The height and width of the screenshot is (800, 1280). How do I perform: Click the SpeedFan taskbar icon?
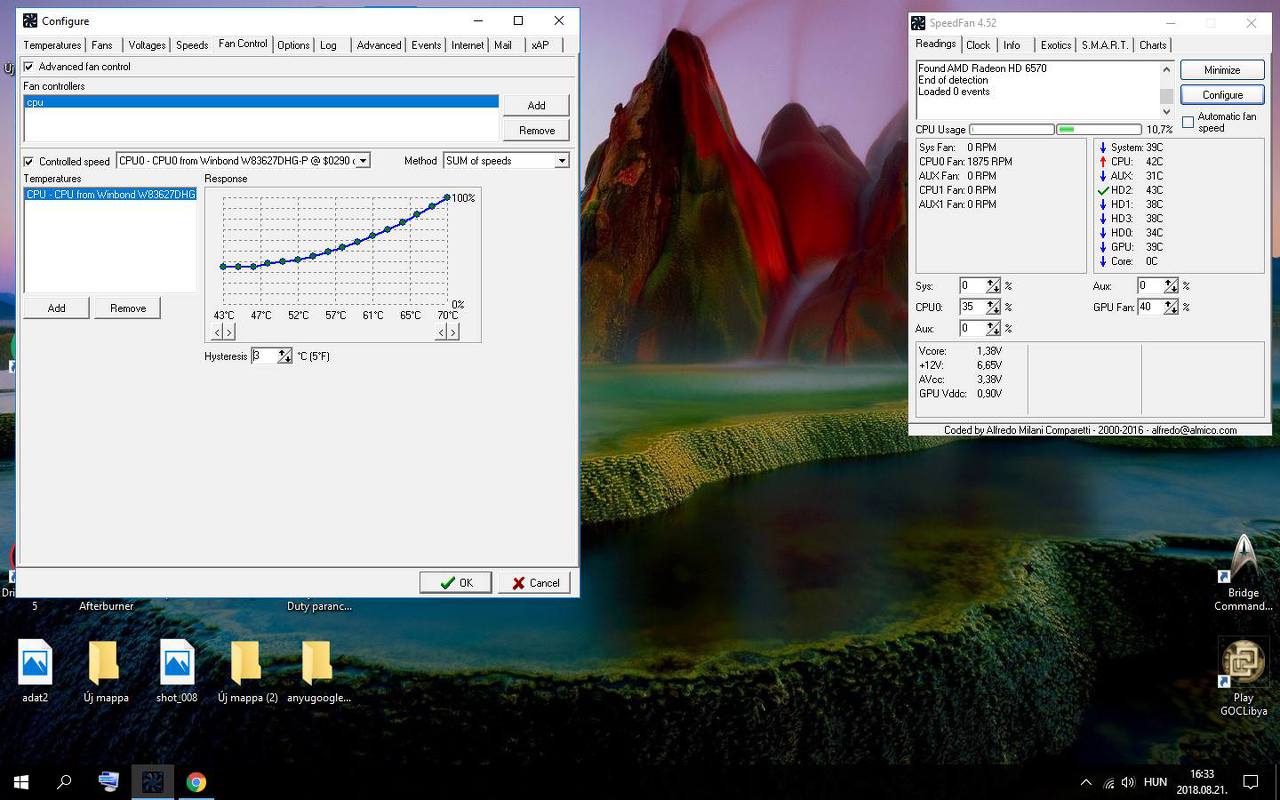pyautogui.click(x=153, y=782)
